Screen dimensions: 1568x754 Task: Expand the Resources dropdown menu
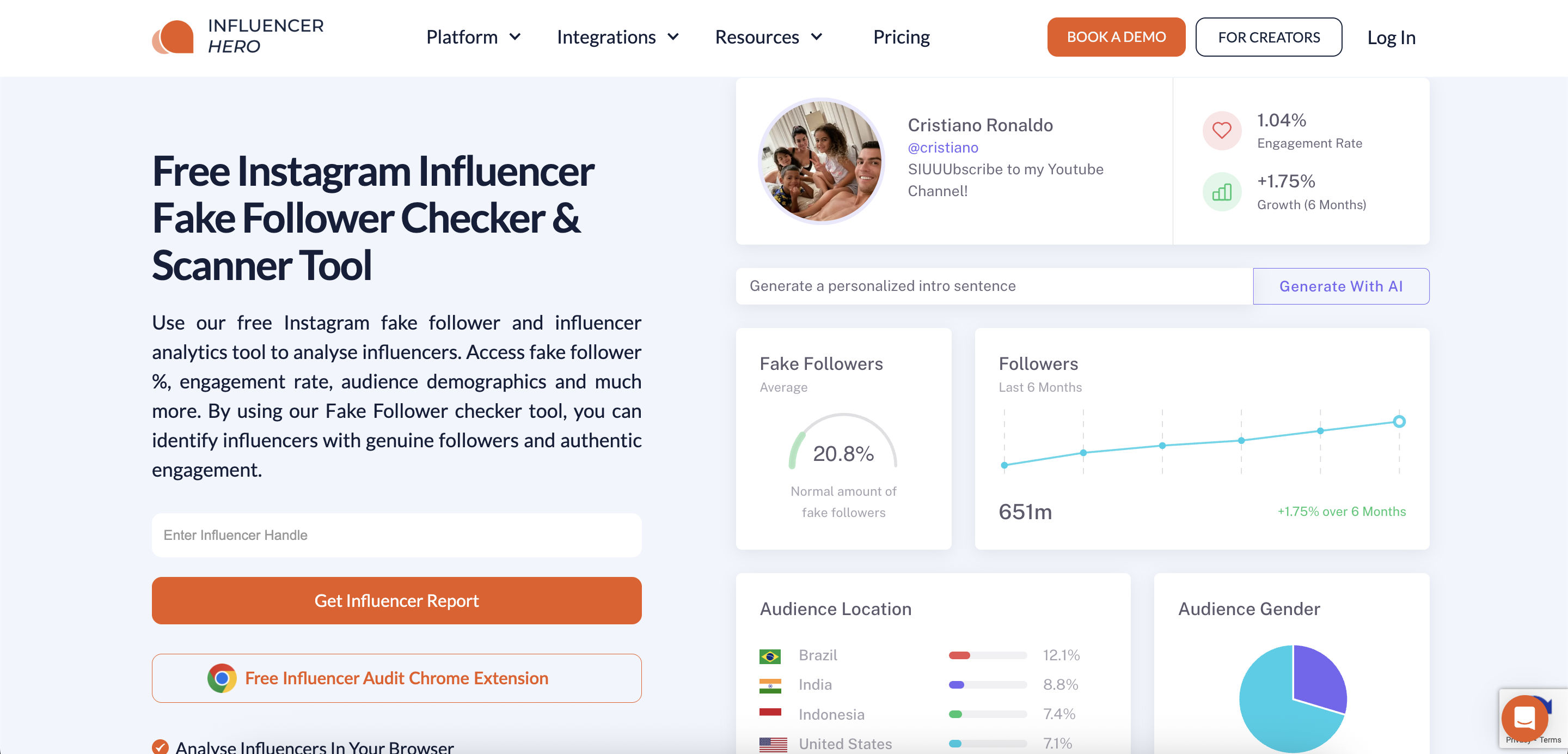pos(768,37)
